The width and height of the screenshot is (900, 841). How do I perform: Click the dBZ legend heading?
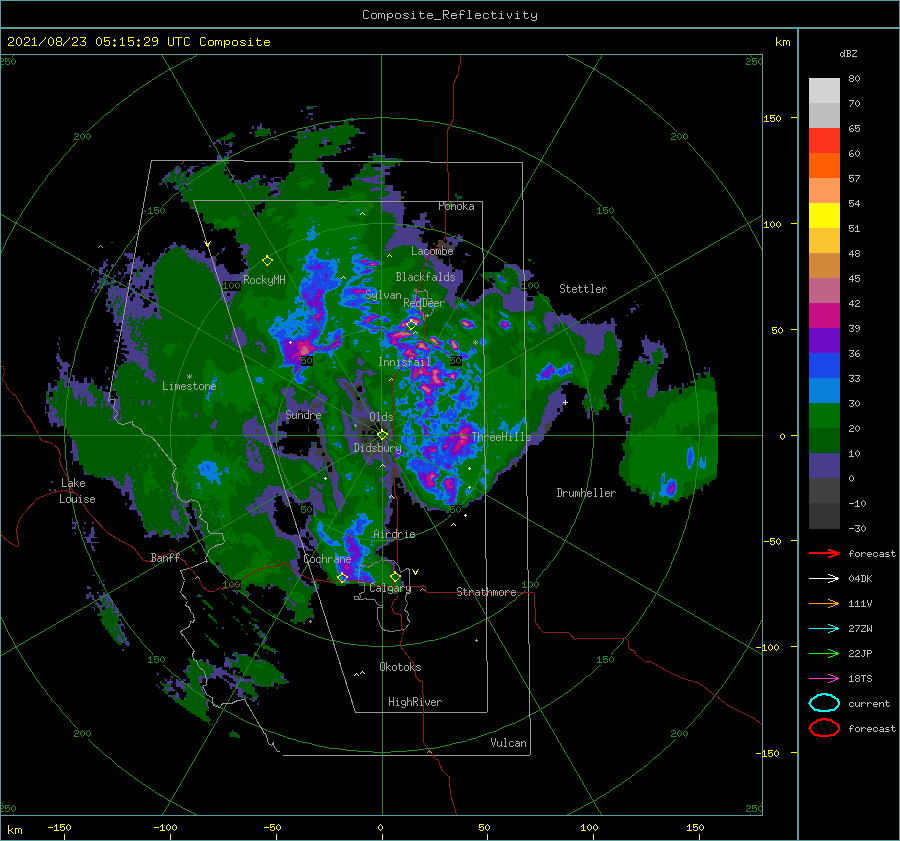[848, 53]
